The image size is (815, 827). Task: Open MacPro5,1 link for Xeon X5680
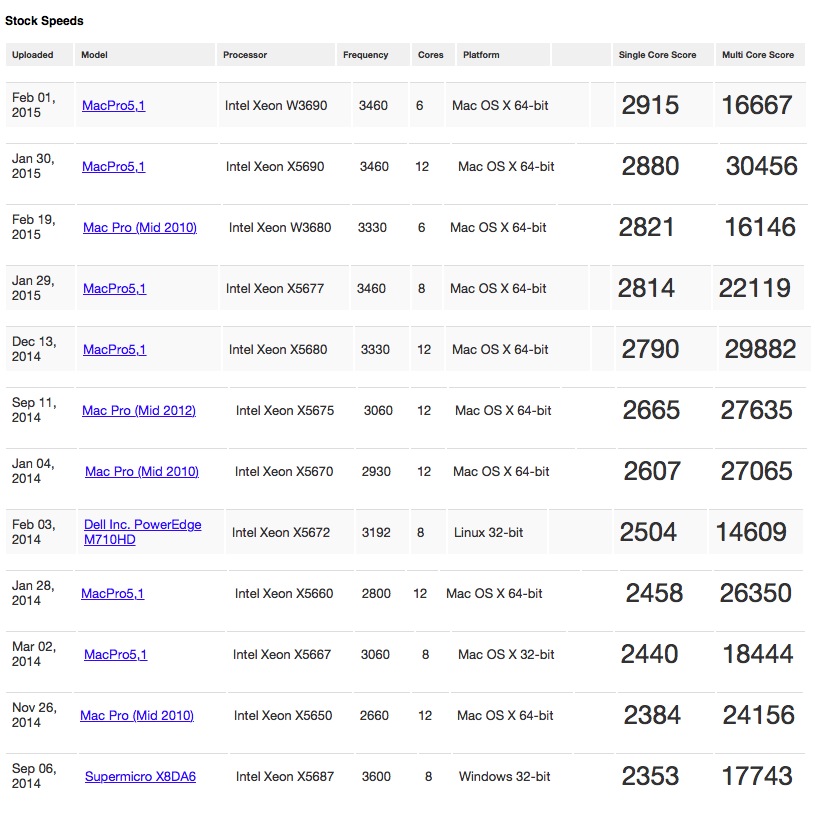point(114,350)
